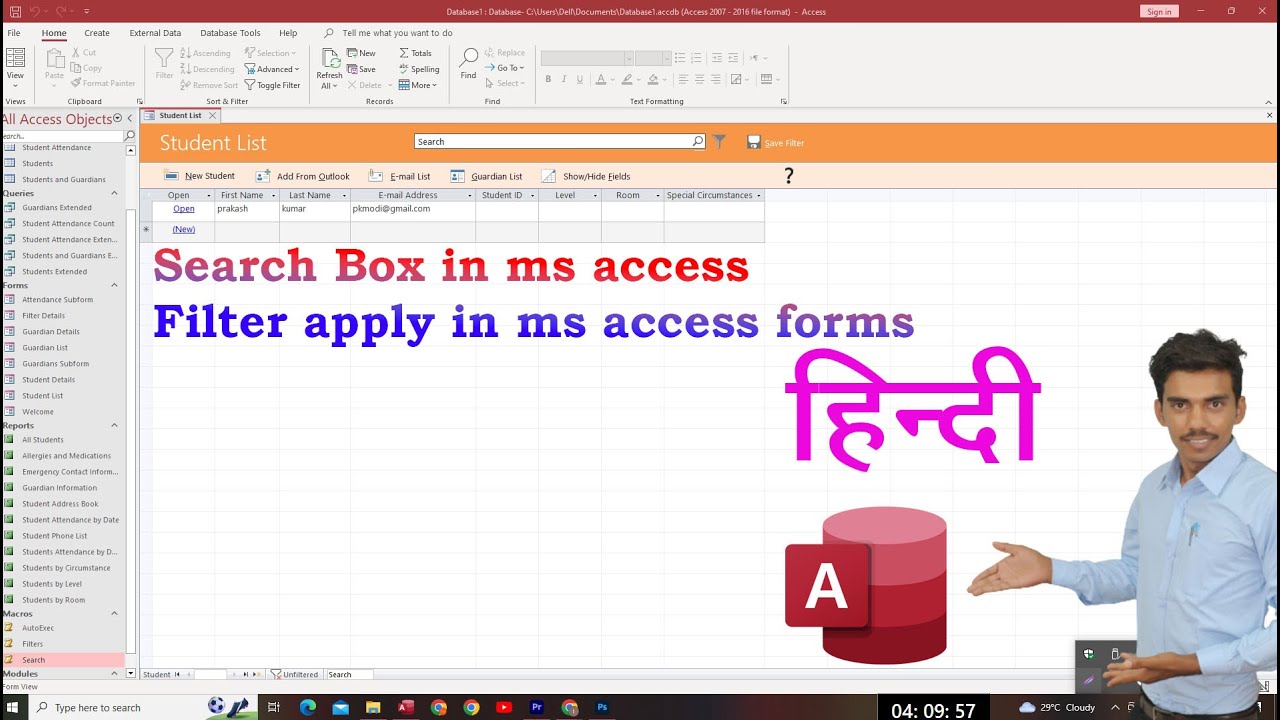Click the New record icon in Records group
1280x720 pixels.
click(352, 53)
